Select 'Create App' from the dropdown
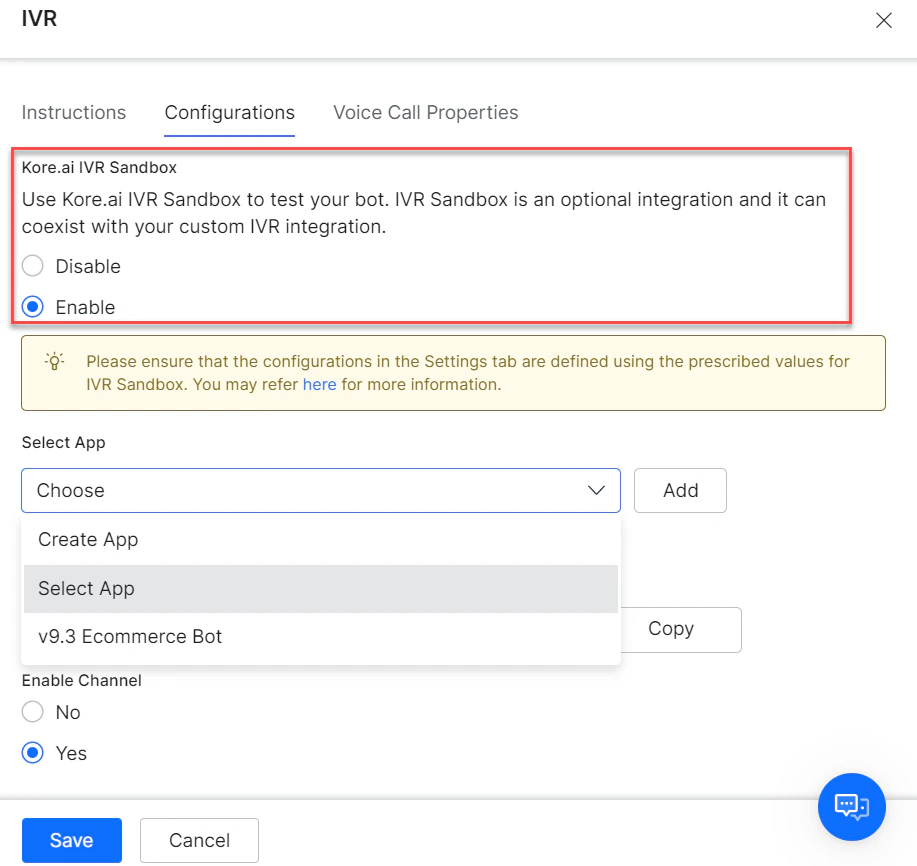The height and width of the screenshot is (866, 917). [x=88, y=539]
